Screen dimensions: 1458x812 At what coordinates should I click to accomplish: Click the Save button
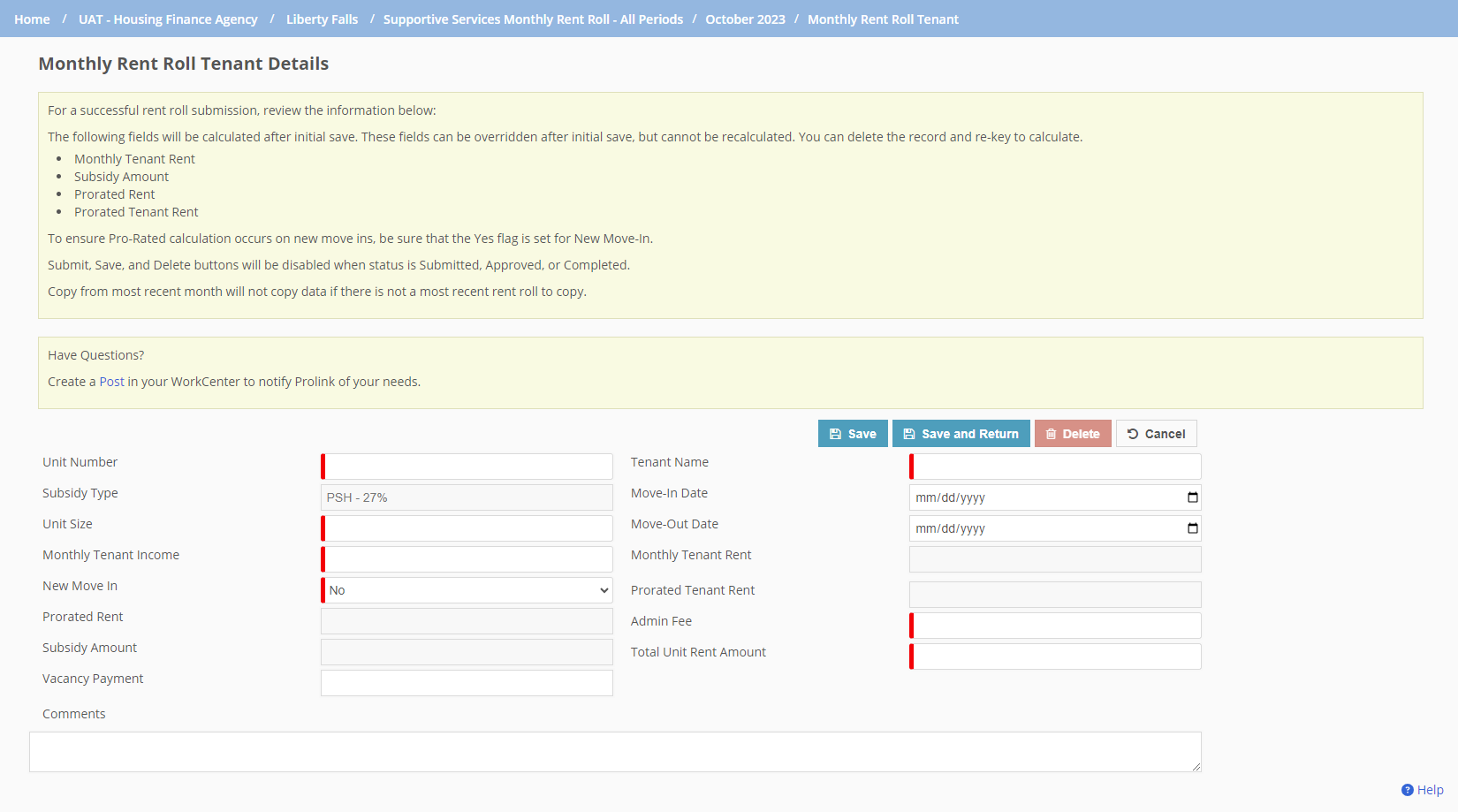853,434
